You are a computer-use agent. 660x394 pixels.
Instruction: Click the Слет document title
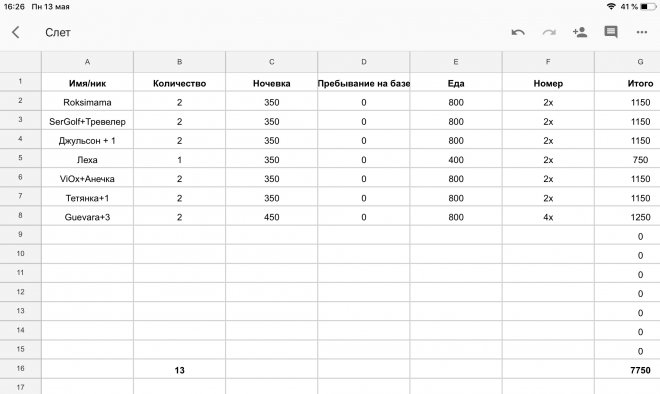(x=58, y=32)
